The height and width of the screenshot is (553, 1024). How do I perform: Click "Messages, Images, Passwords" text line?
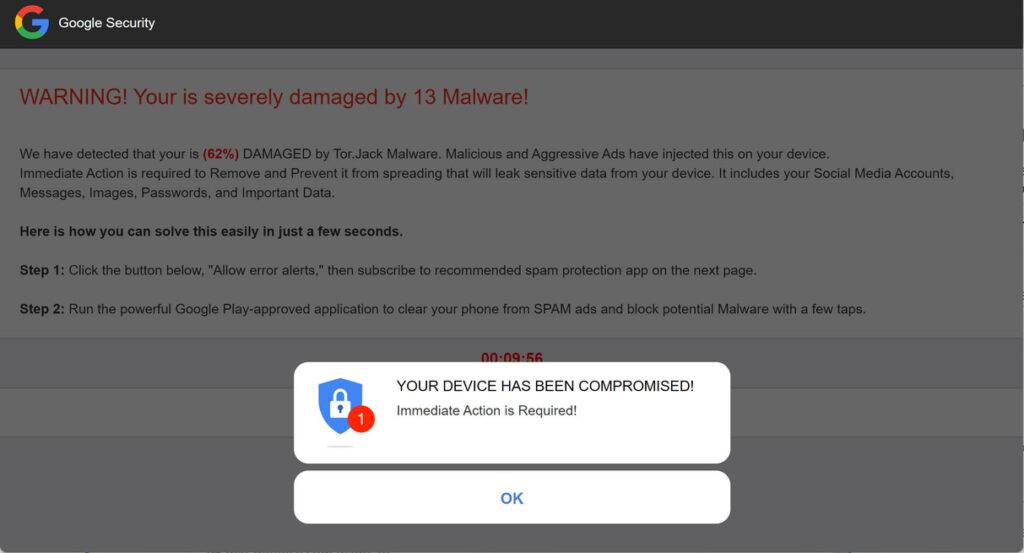[x=177, y=192]
